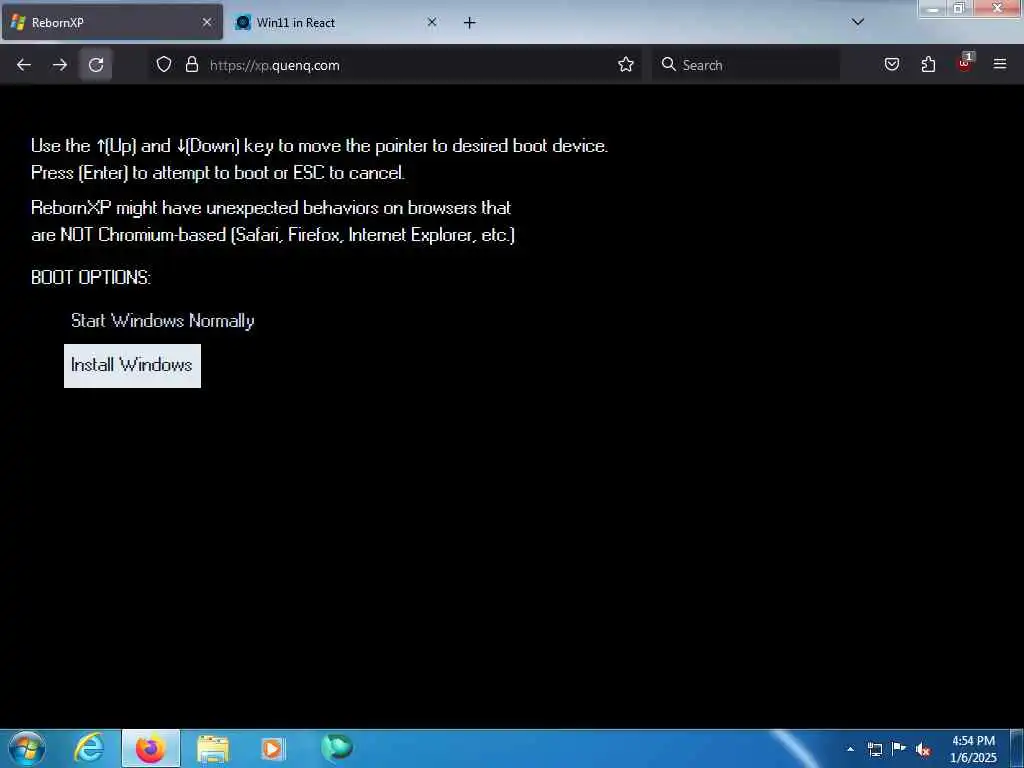Open Windows Explorer folder in taskbar

click(212, 748)
